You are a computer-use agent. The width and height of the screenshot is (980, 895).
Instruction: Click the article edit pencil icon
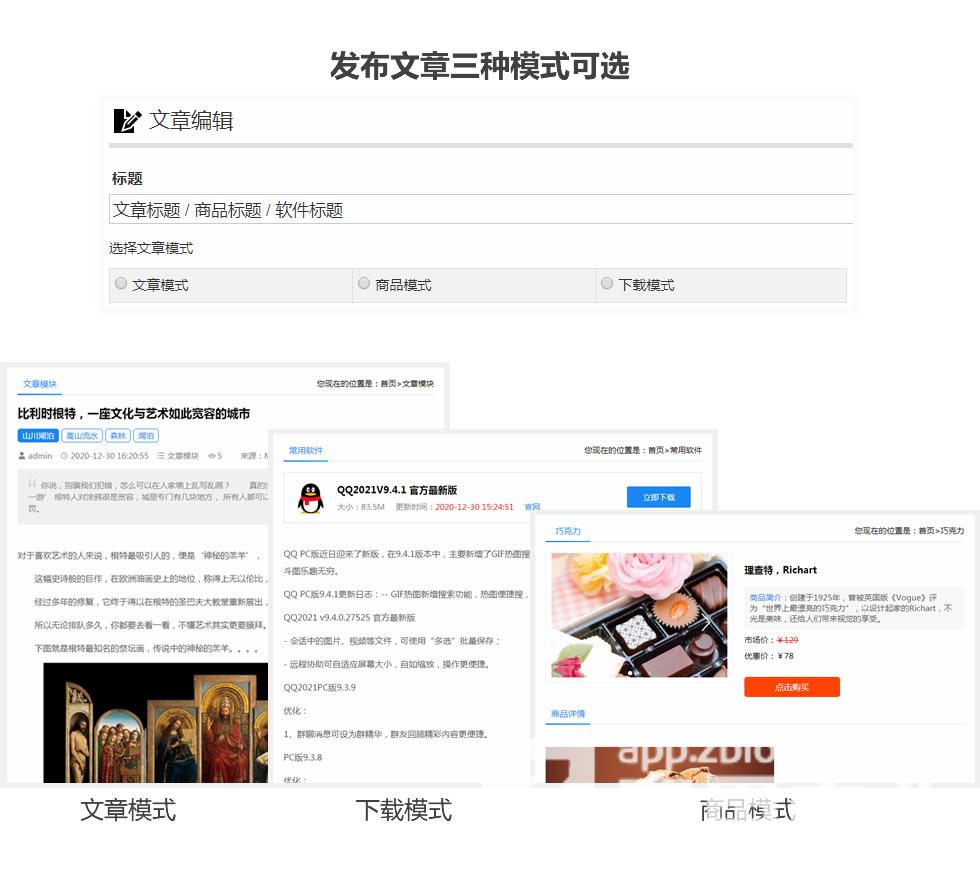pos(127,121)
